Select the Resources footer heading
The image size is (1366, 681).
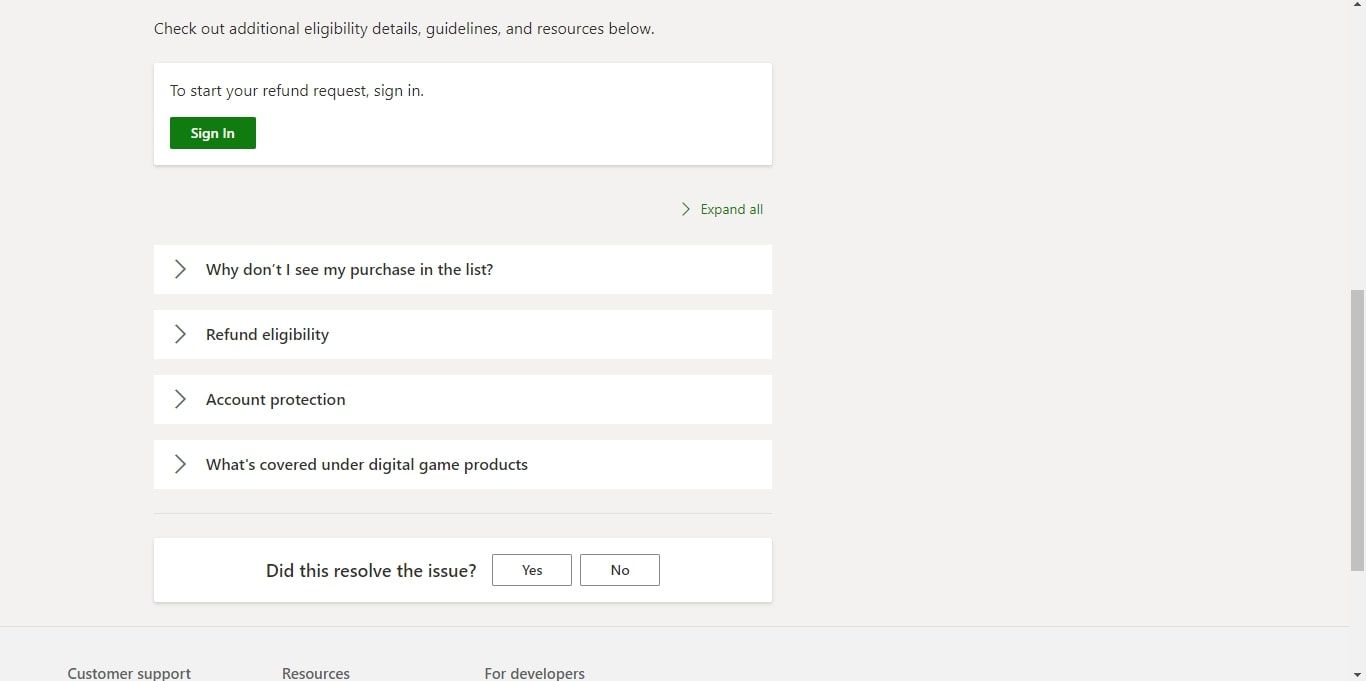click(316, 673)
